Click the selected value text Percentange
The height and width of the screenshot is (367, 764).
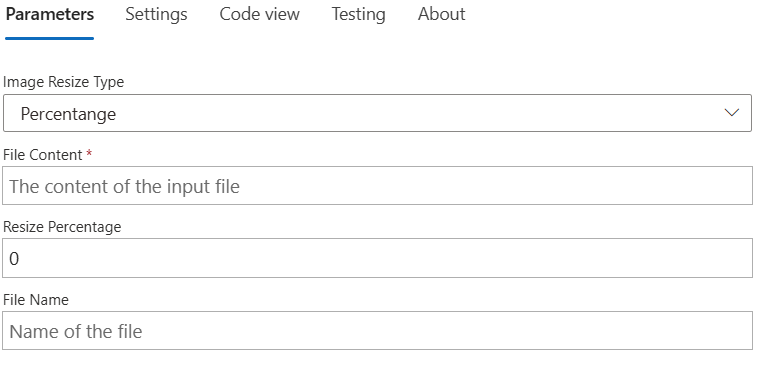pyautogui.click(x=68, y=114)
